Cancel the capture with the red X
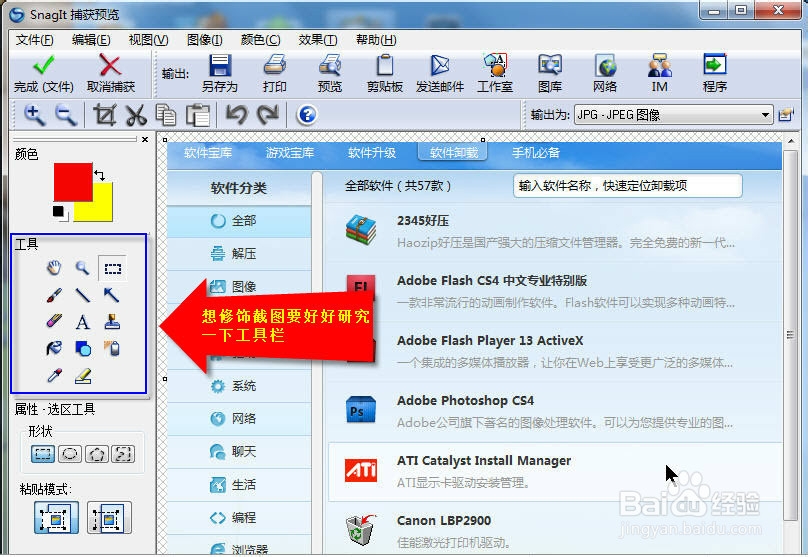808x557 pixels. [110, 65]
